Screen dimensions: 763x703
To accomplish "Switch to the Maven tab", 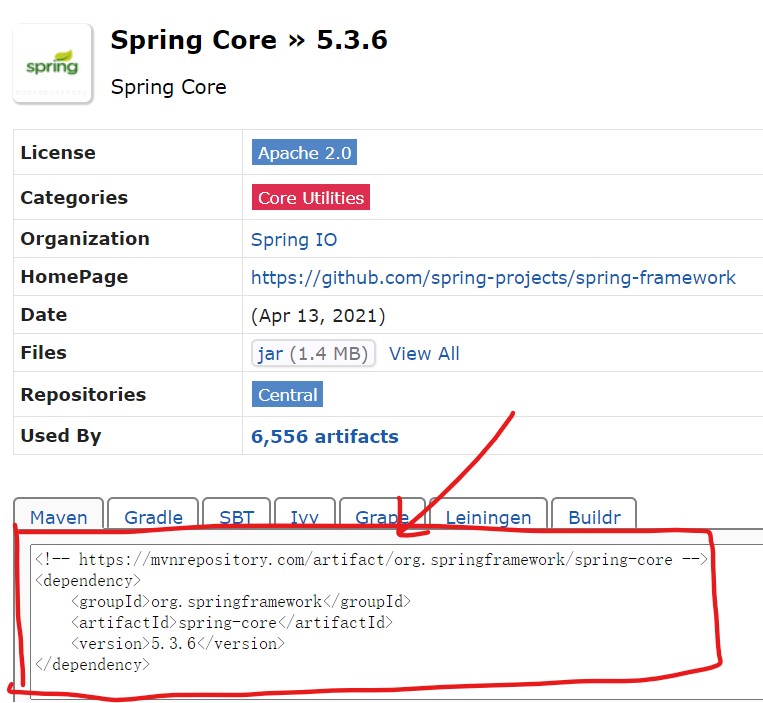I will click(x=58, y=514).
